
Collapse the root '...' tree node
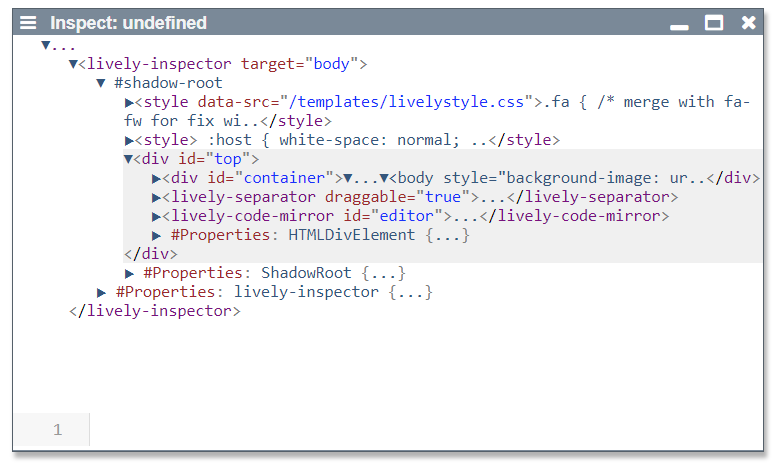(x=46, y=45)
